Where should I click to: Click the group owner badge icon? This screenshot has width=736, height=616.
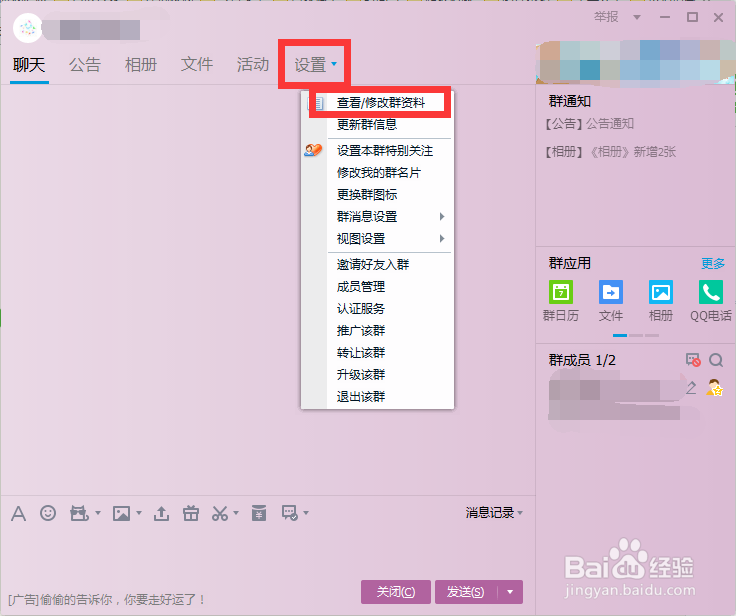click(714, 388)
